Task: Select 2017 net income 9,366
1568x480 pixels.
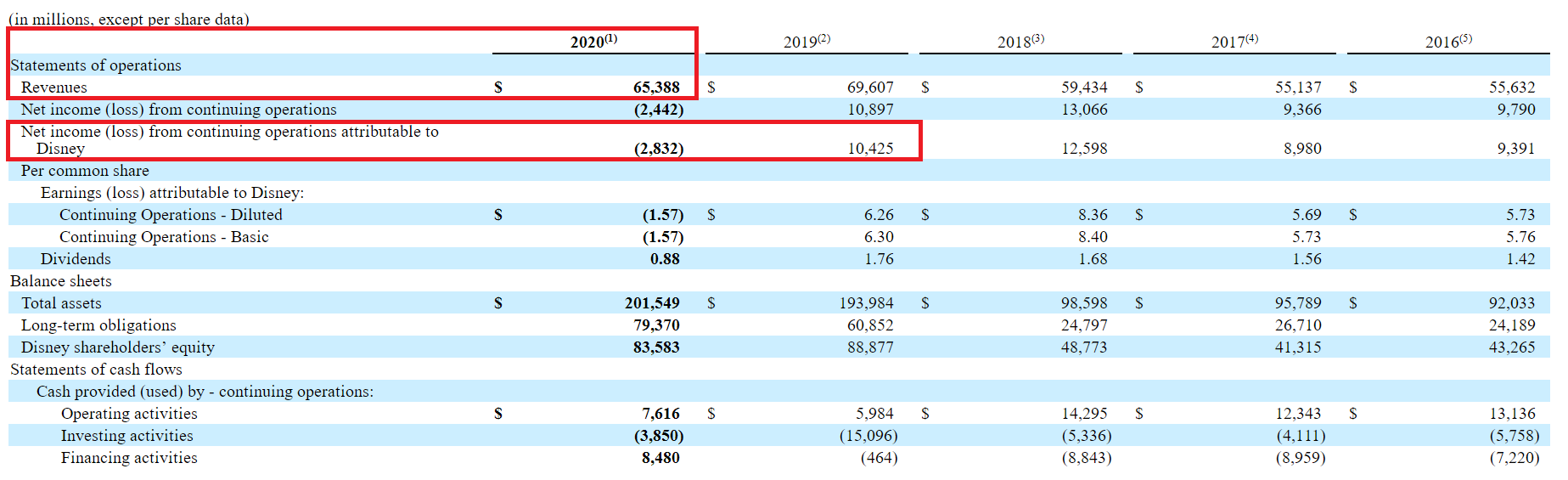Action: [x=1302, y=110]
